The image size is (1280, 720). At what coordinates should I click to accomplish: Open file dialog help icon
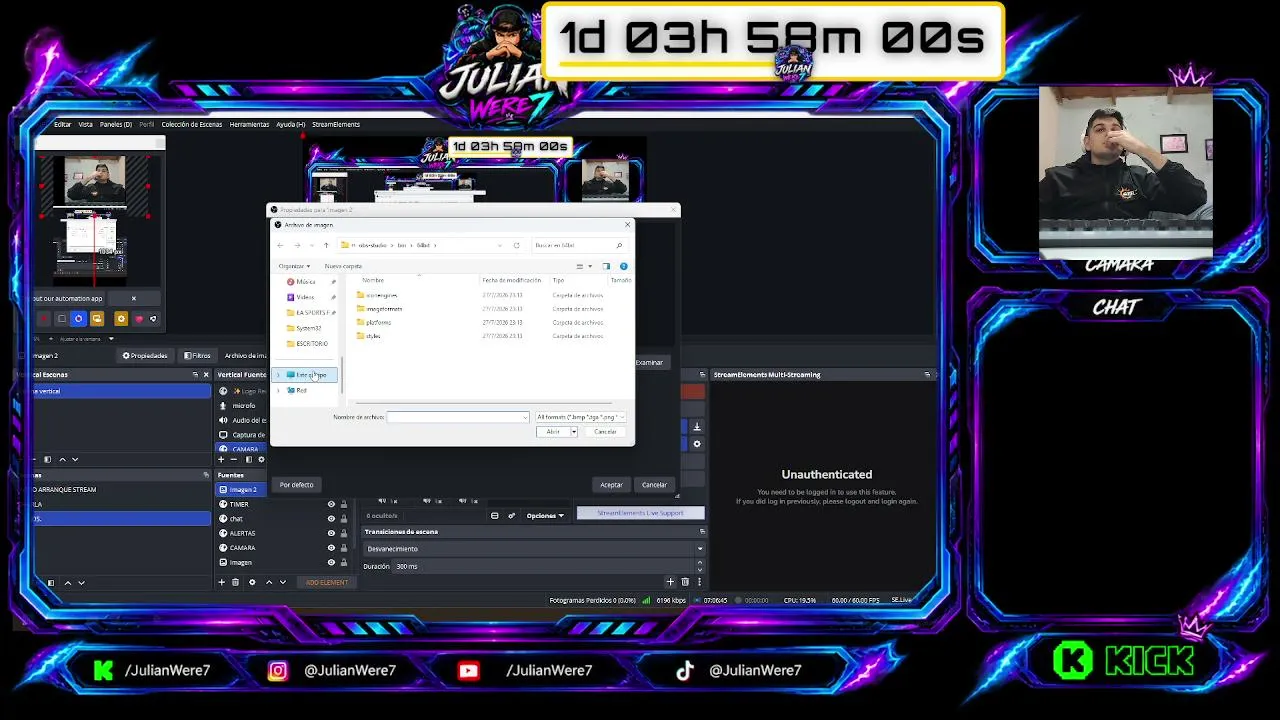coord(623,266)
